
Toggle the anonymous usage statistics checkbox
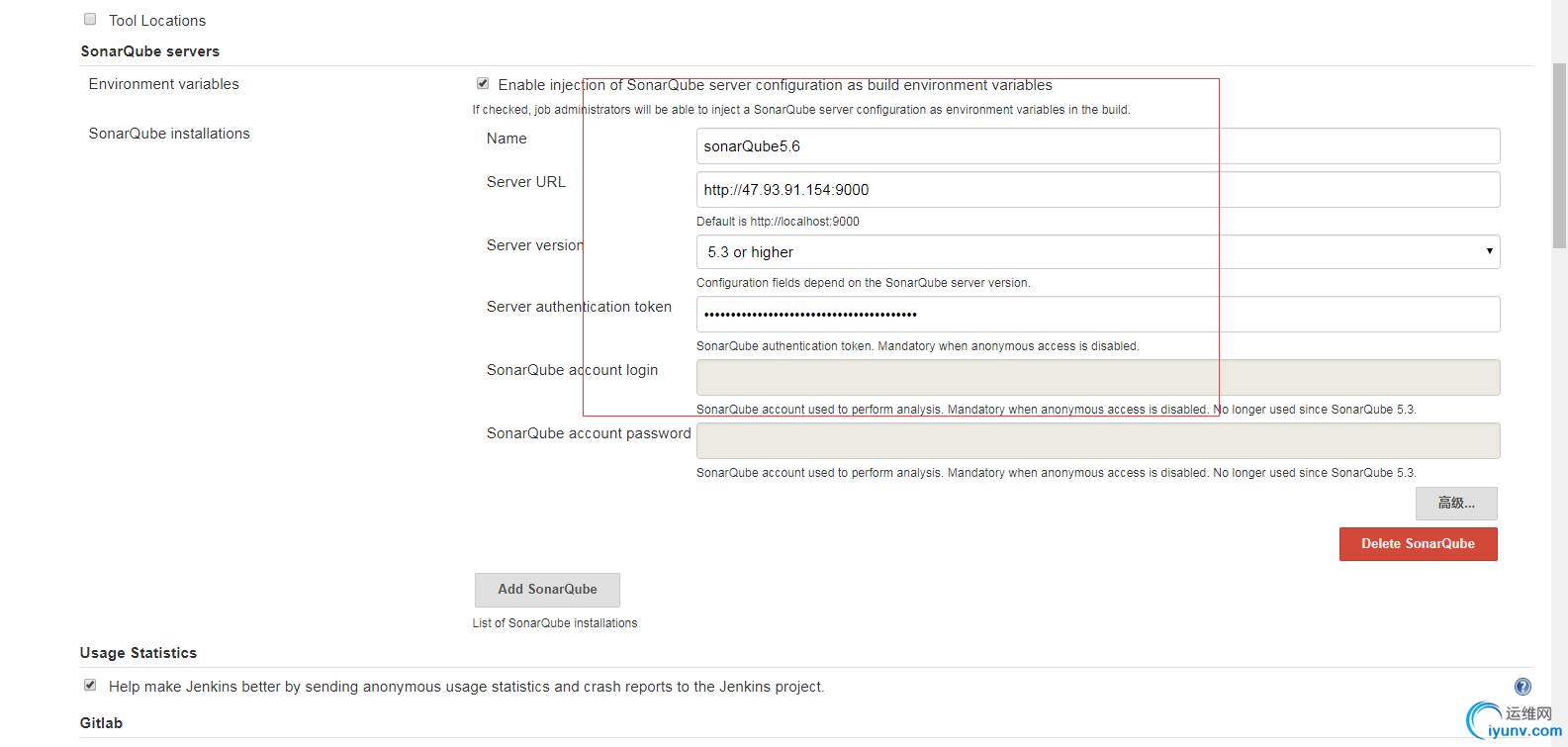click(x=90, y=686)
